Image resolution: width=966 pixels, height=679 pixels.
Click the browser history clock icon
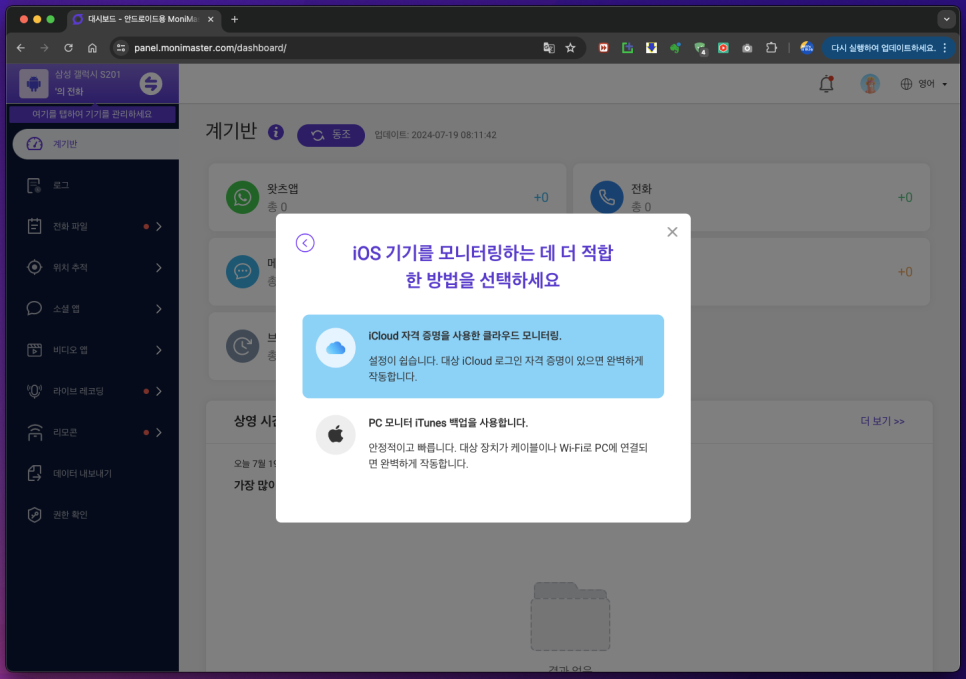click(242, 346)
